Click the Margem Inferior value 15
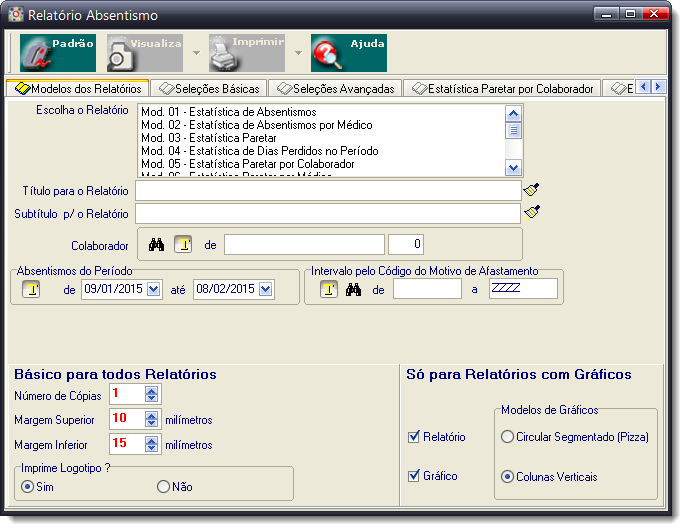 [127, 444]
